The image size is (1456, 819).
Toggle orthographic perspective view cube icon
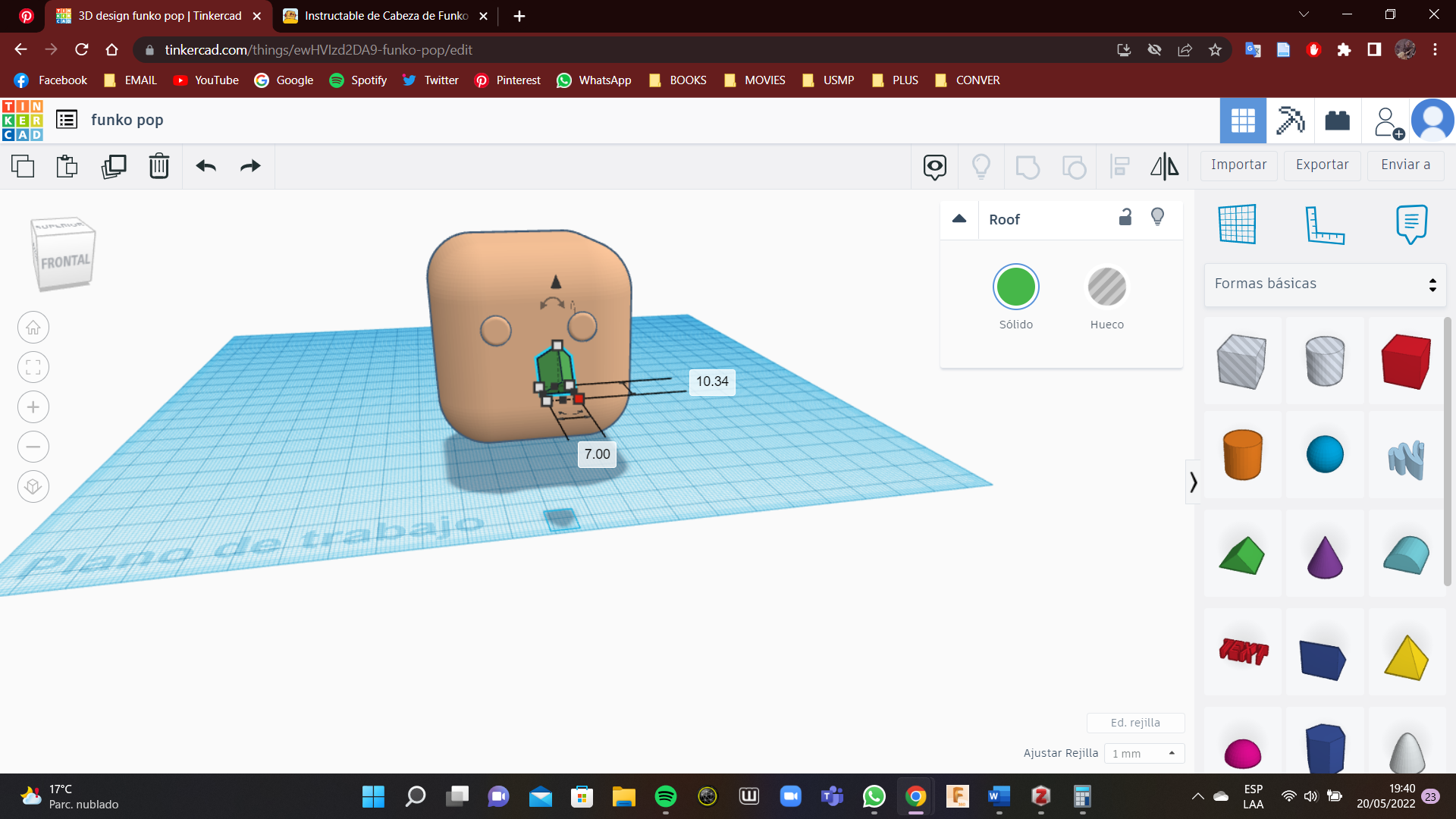(33, 486)
